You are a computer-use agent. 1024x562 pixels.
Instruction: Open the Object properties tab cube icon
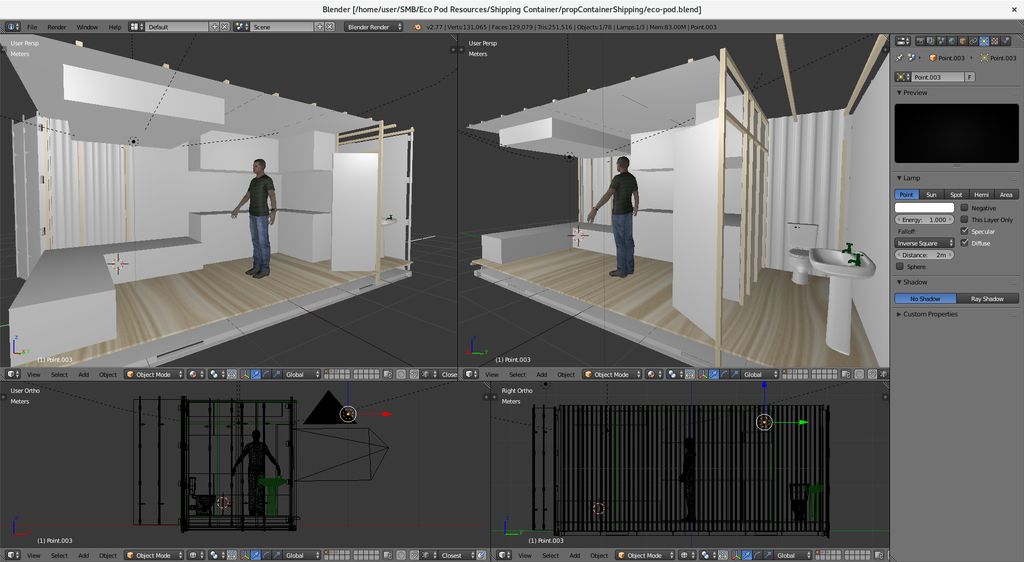point(963,41)
